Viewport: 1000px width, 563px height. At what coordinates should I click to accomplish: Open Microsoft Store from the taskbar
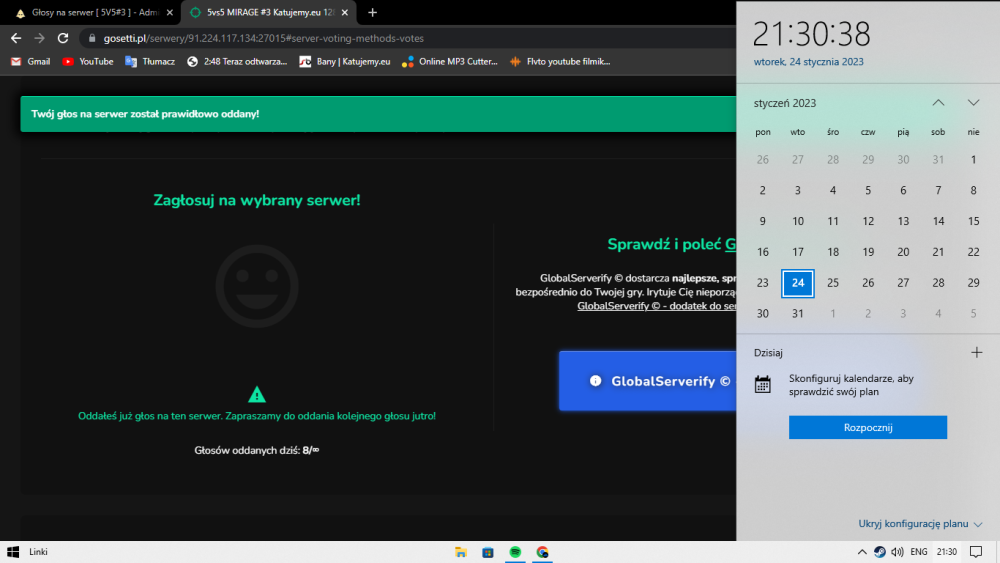click(x=488, y=552)
